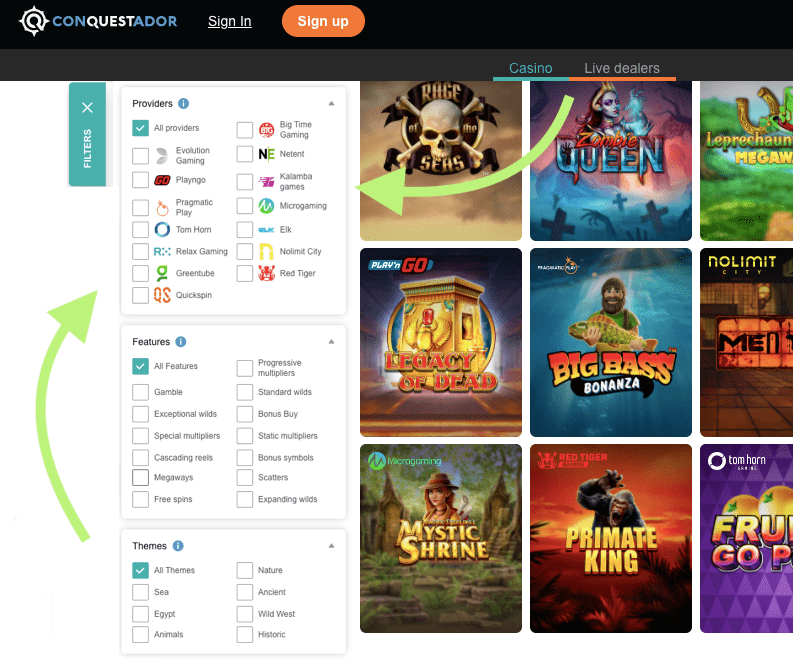793x661 pixels.
Task: Open the Tom Horn fruit game thumbnail
Action: (x=746, y=539)
